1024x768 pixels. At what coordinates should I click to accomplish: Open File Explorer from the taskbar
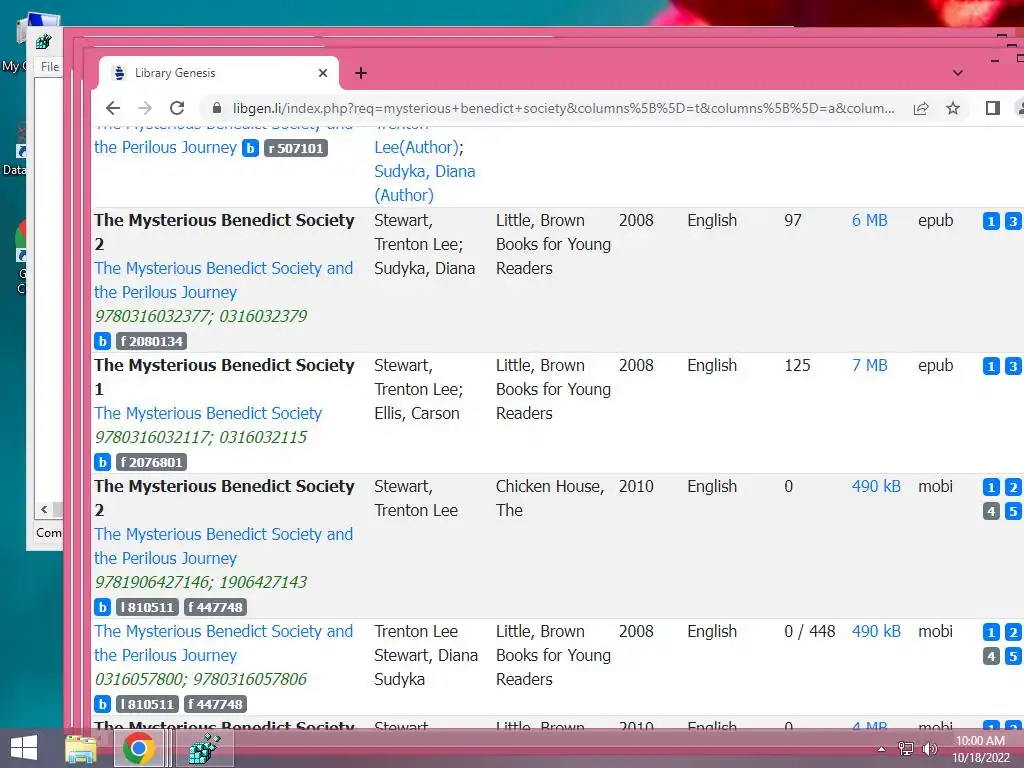pos(81,748)
